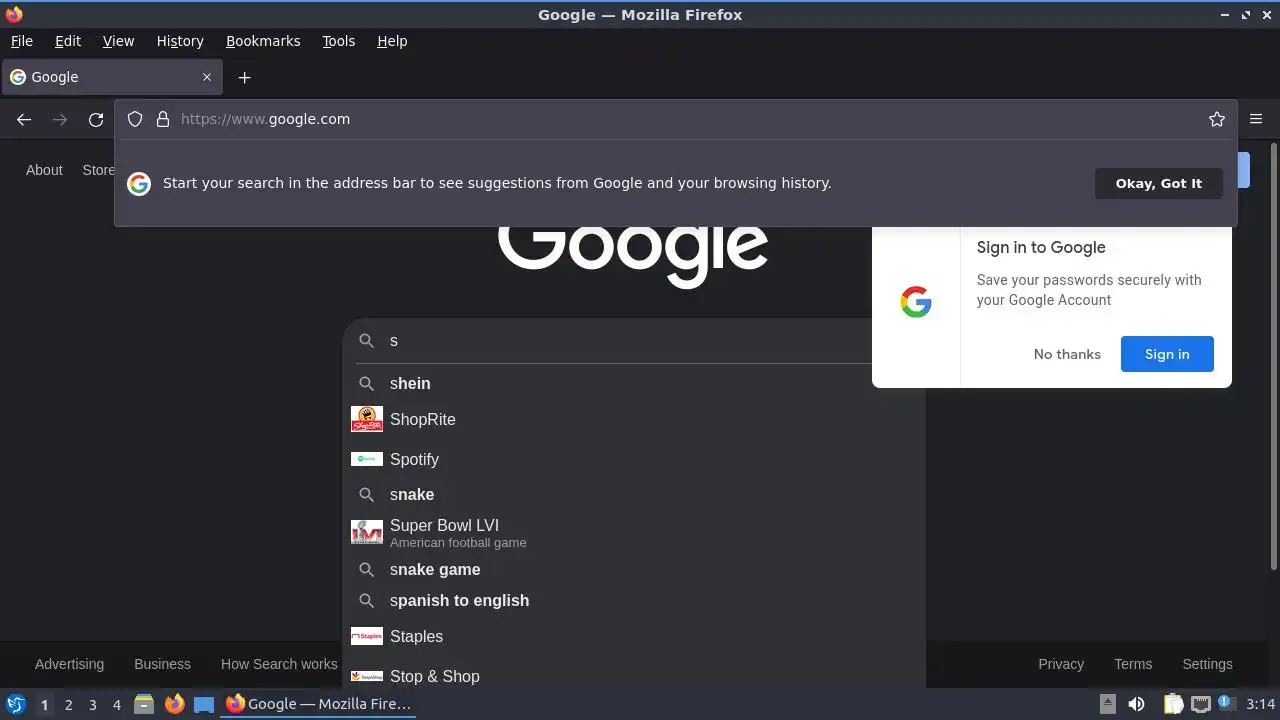Click the blue 'Sign in' button
The width and height of the screenshot is (1280, 720).
(1167, 354)
